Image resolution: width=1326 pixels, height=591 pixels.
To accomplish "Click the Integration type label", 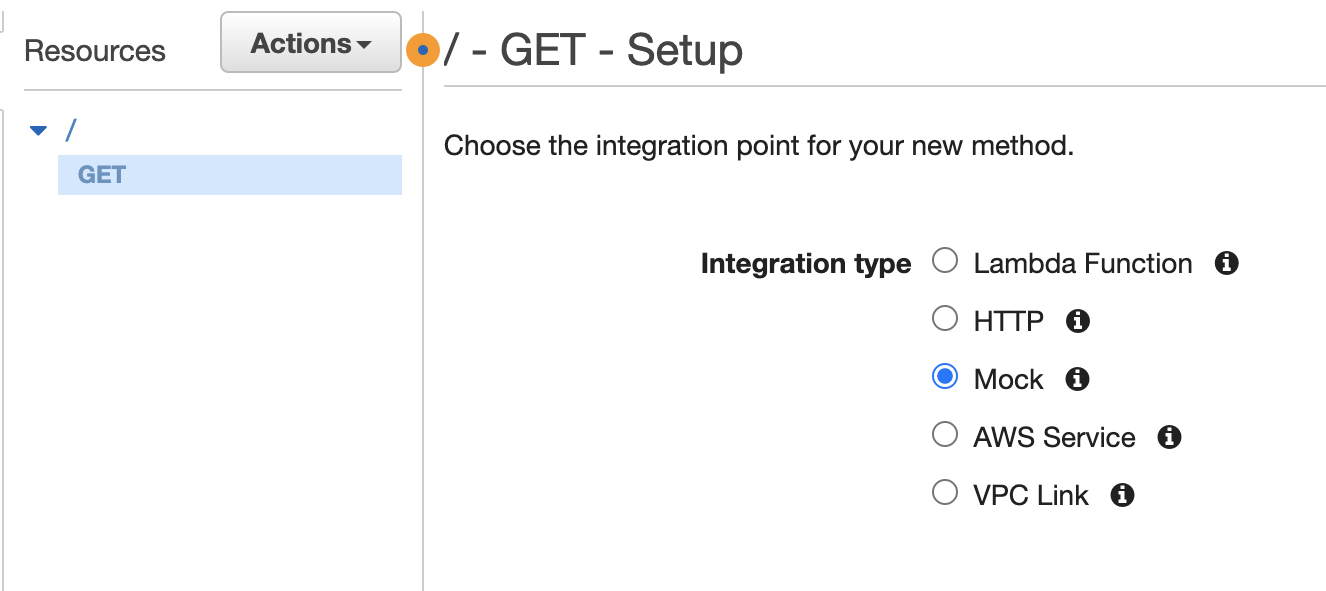I will point(806,263).
